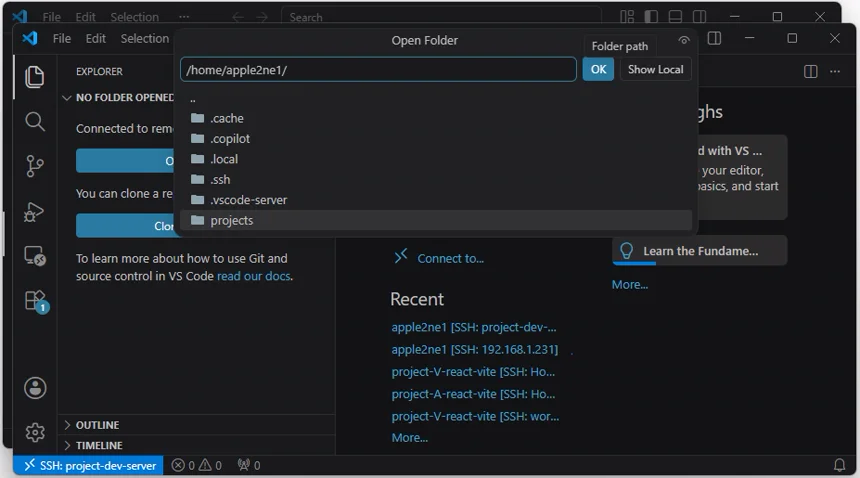Open the editor More Actions ellipsis

(x=835, y=71)
